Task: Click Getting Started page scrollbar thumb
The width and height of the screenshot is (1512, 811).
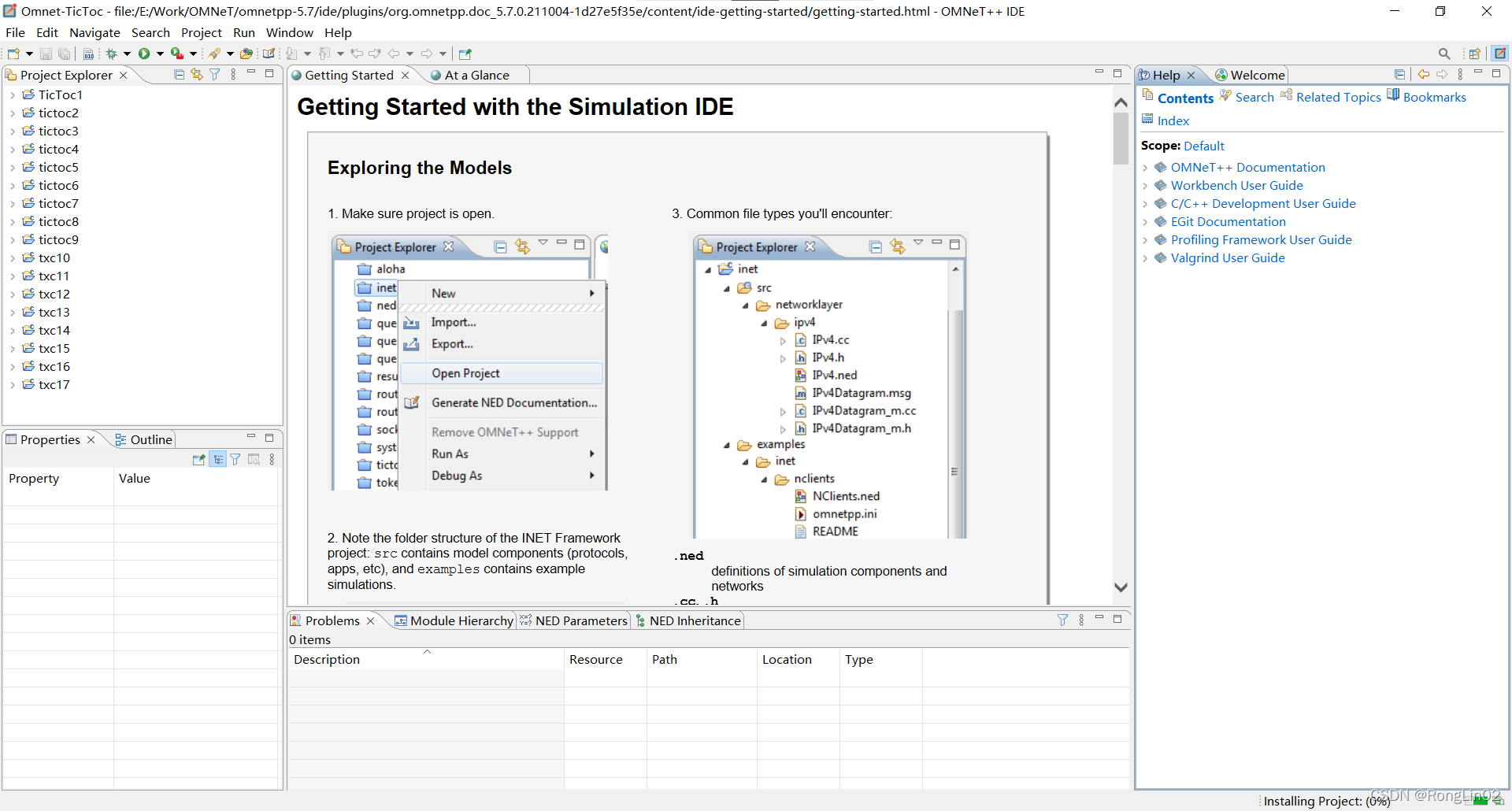Action: pos(1121,139)
